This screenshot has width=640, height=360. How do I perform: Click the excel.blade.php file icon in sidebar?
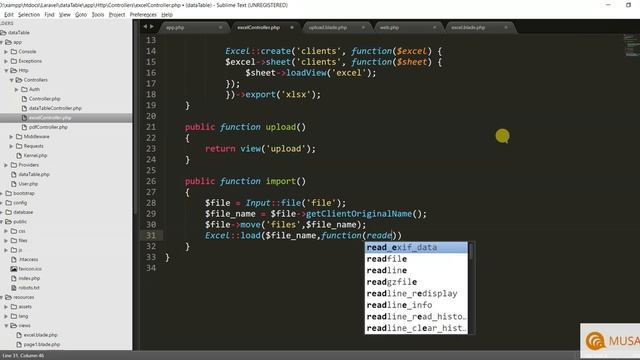(19, 335)
